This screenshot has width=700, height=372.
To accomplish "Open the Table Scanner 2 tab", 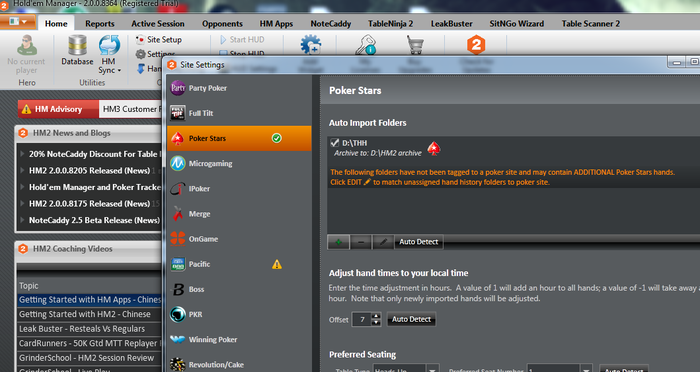I will (x=591, y=24).
